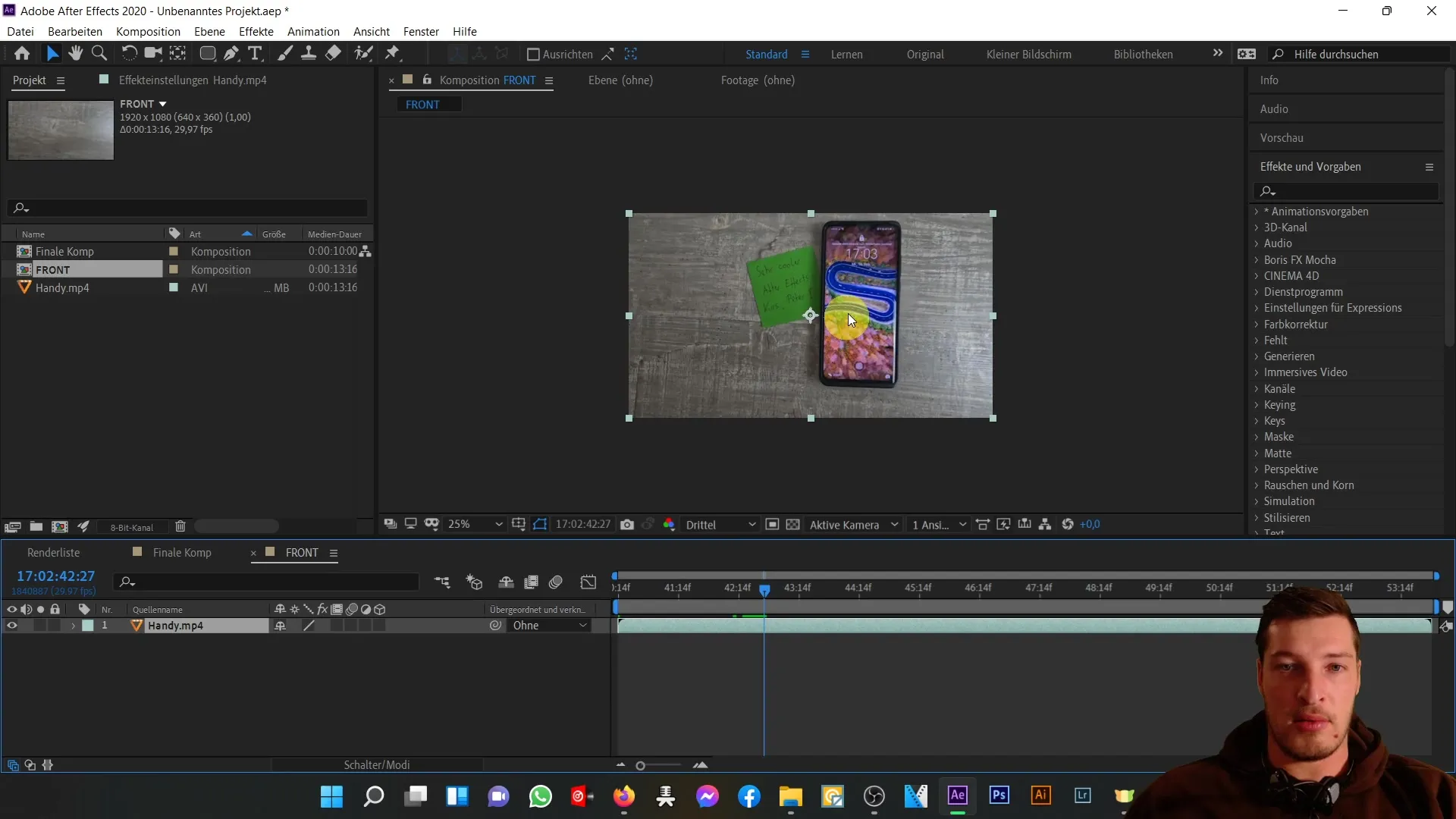This screenshot has width=1456, height=819.
Task: Click the camera snapshot icon
Action: tap(628, 524)
